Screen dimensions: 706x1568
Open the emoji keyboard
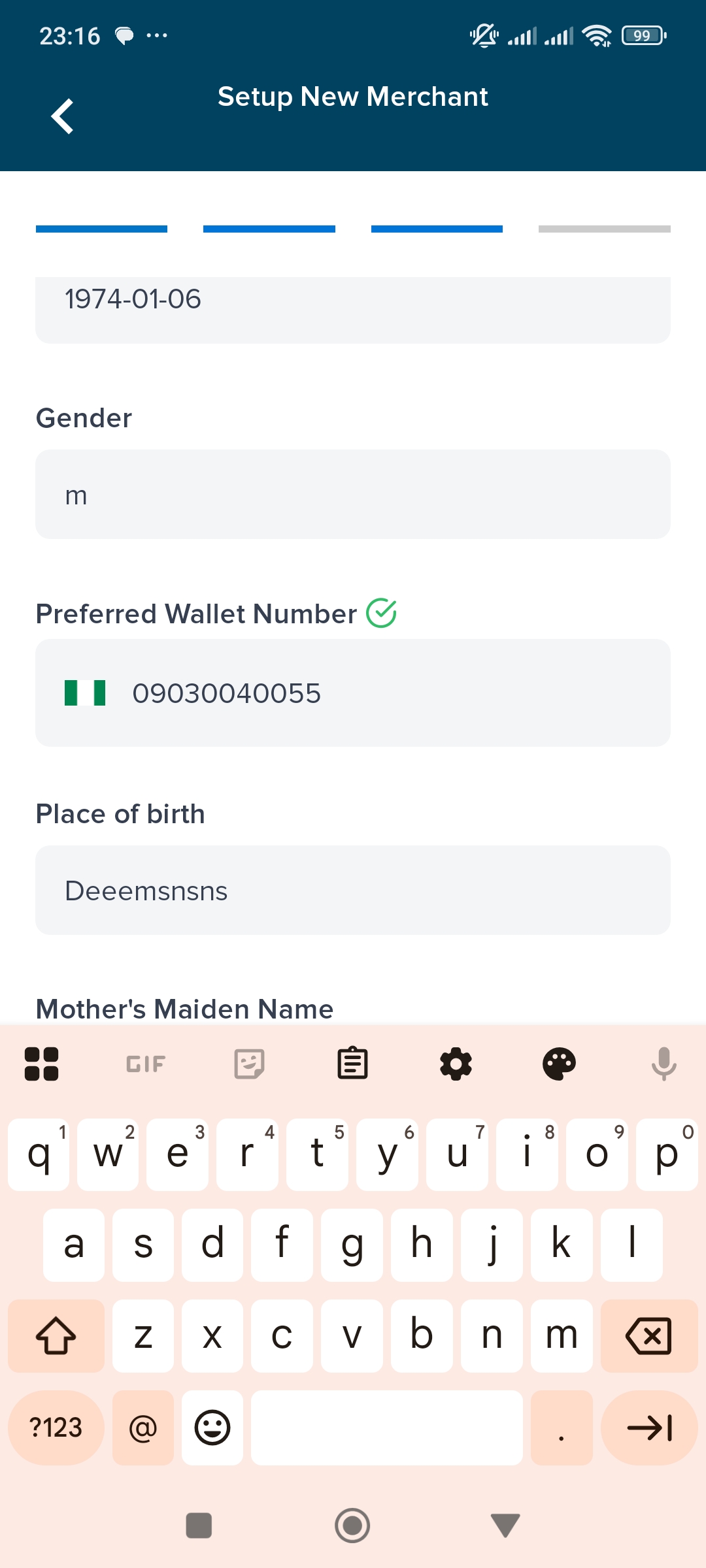(x=212, y=1428)
